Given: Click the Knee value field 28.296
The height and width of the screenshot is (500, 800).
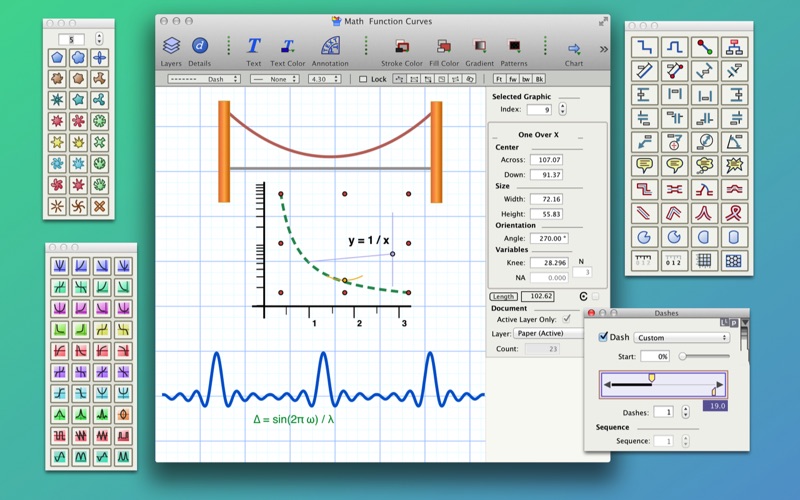Looking at the screenshot, I should tap(549, 263).
